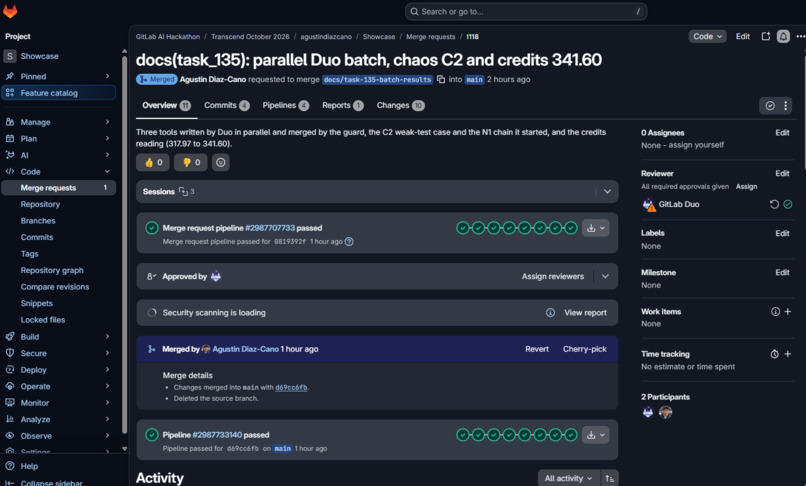Open Code dropdown button
The image size is (806, 486).
click(707, 36)
